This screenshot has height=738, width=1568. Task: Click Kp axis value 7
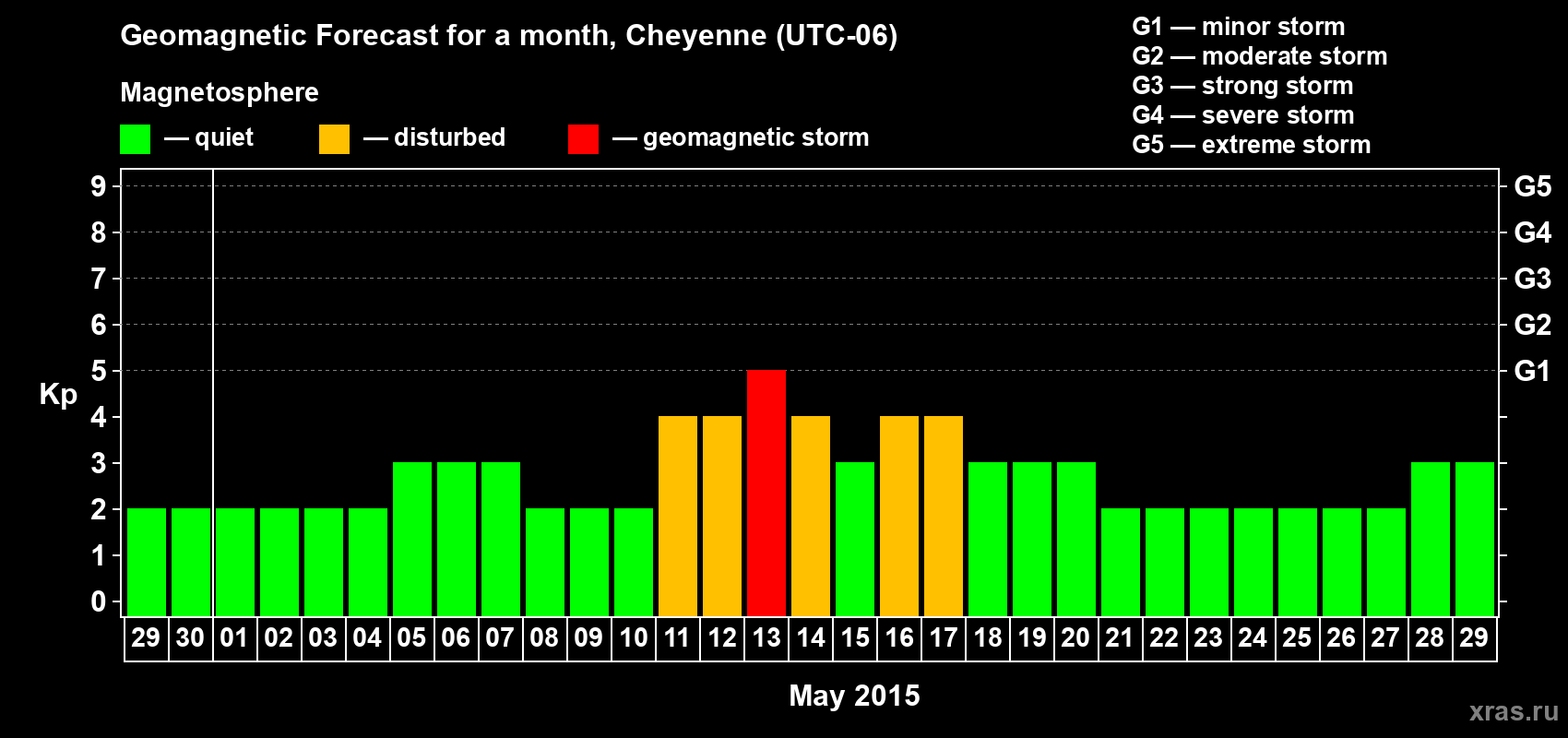click(99, 279)
